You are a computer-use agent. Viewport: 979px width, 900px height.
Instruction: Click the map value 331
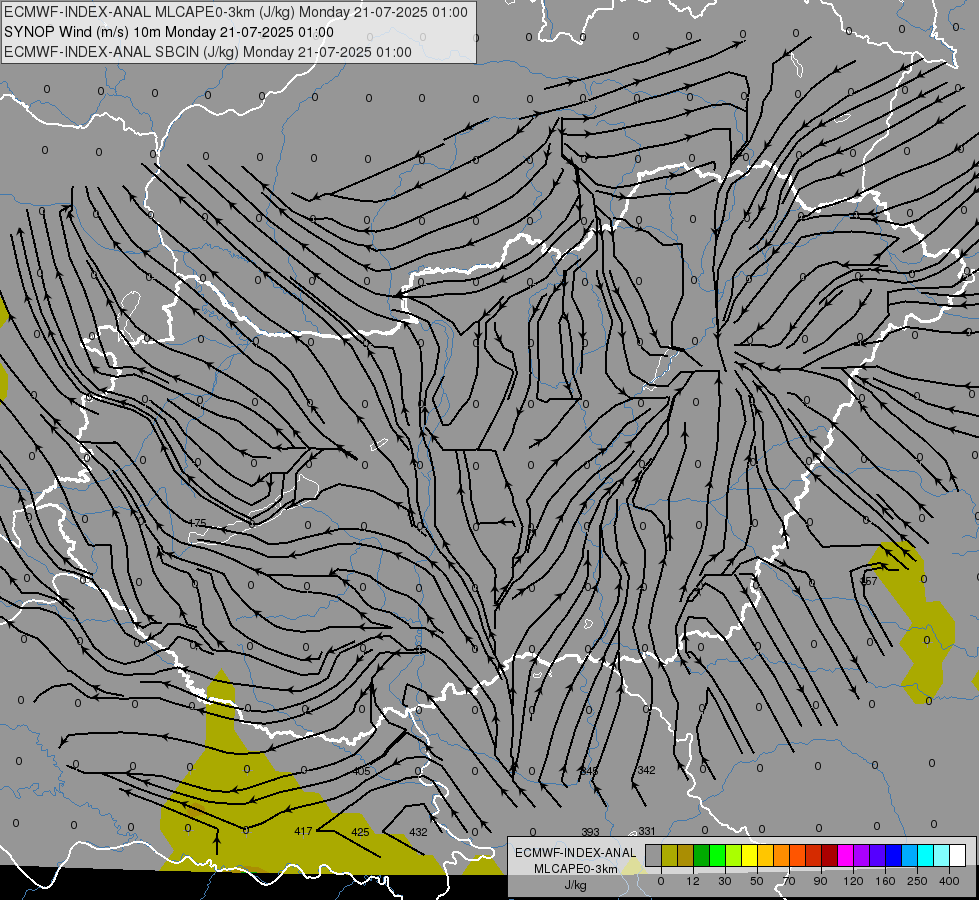tap(647, 831)
